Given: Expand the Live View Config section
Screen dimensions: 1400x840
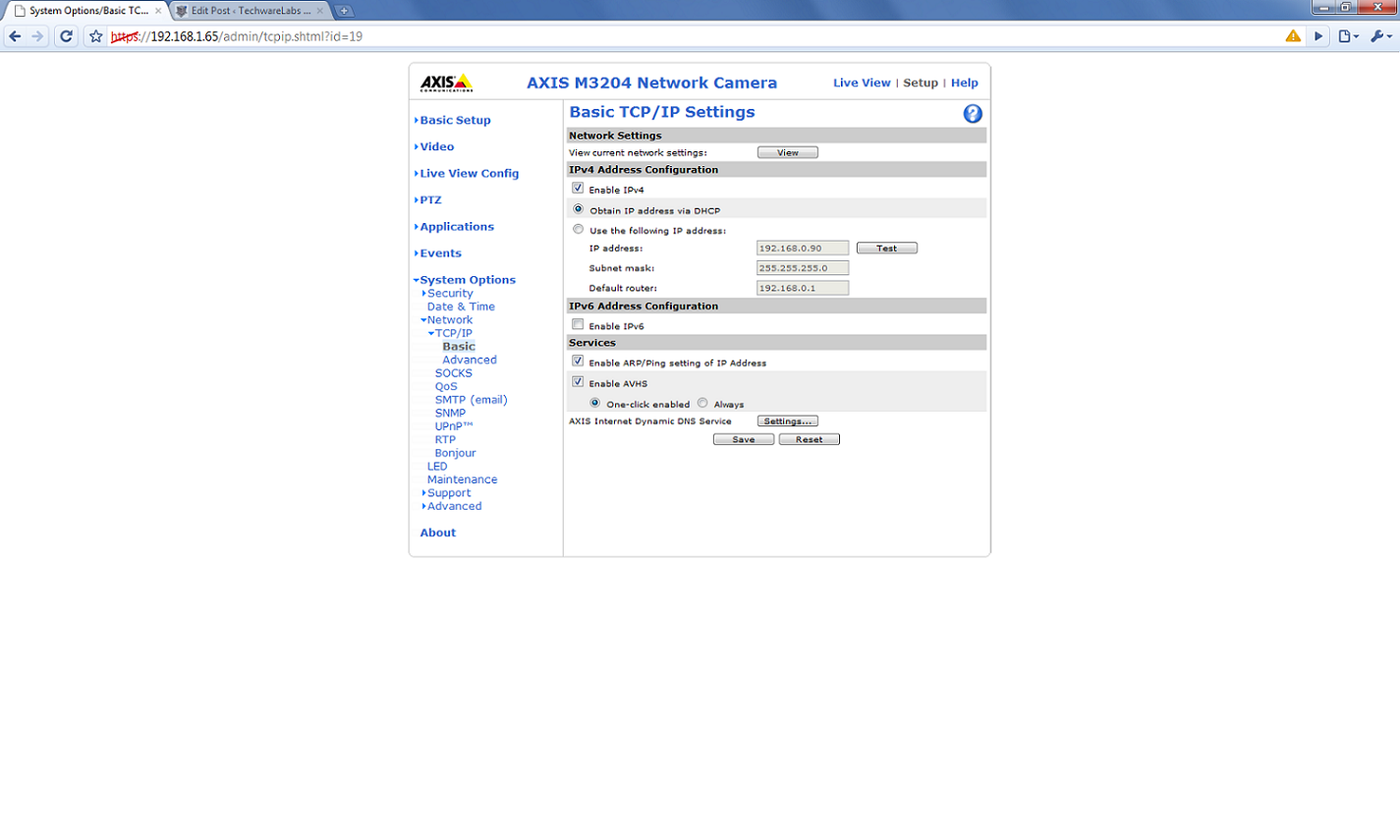Looking at the screenshot, I should click(469, 173).
